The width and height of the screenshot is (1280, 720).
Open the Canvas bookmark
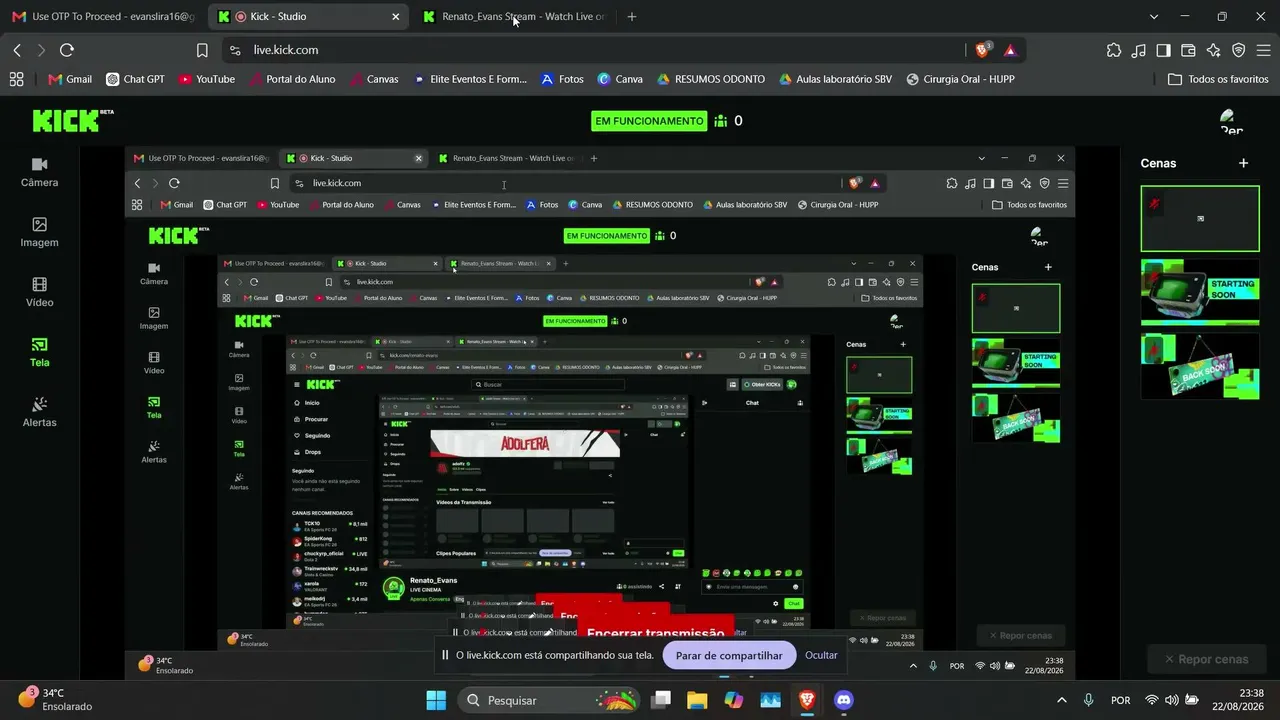373,79
